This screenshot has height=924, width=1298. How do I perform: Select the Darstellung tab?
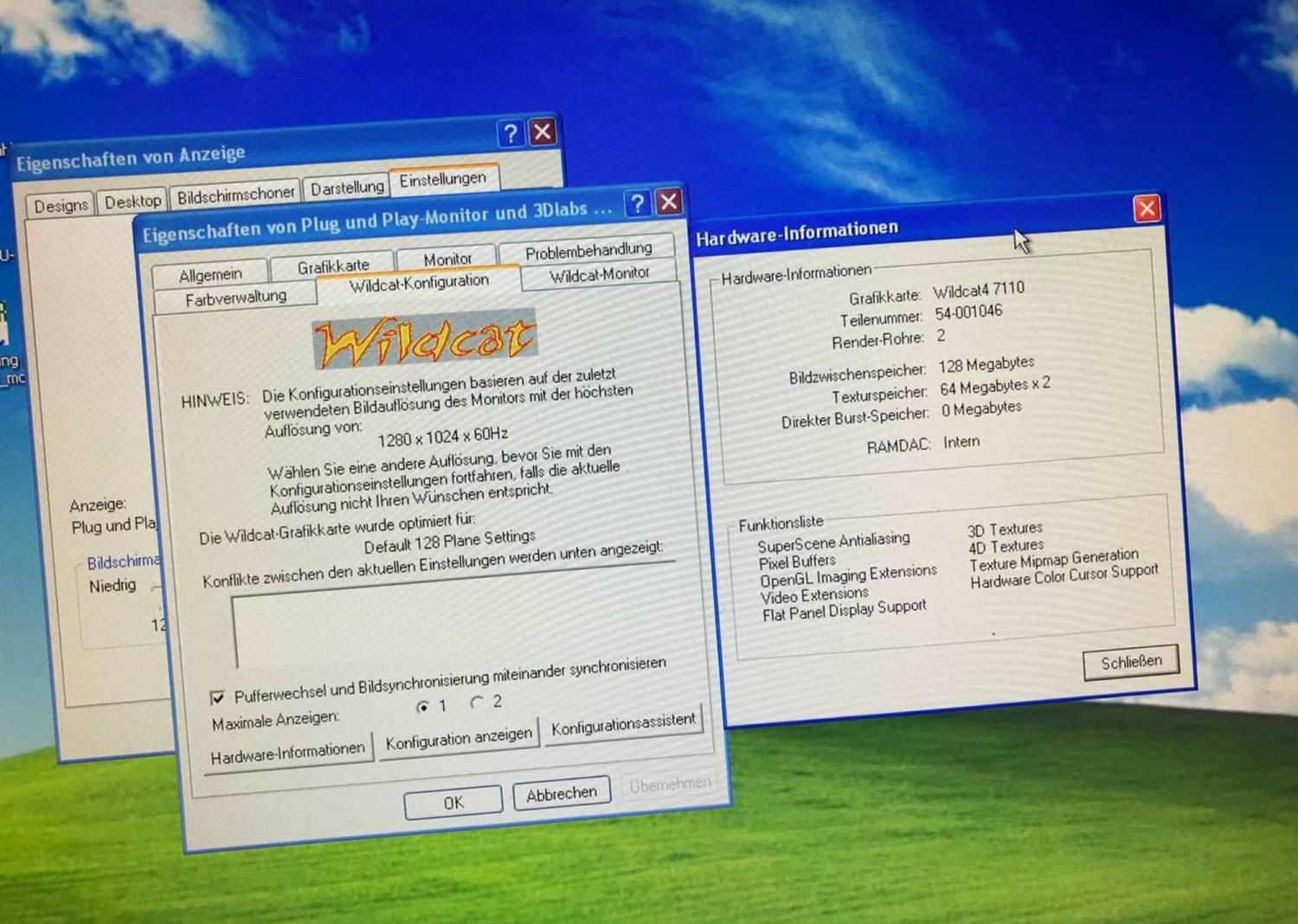(347, 187)
